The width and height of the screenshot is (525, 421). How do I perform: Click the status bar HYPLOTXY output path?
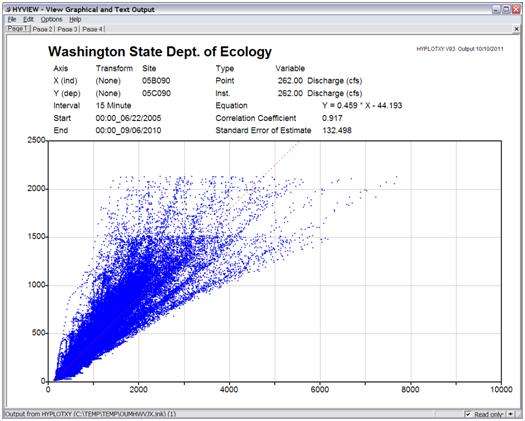coord(91,414)
